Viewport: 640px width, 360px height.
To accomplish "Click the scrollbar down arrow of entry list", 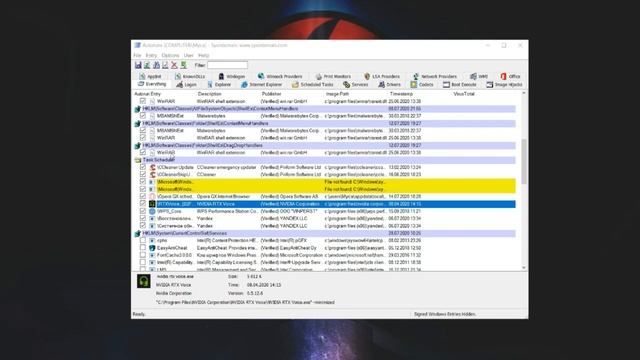I will point(524,268).
